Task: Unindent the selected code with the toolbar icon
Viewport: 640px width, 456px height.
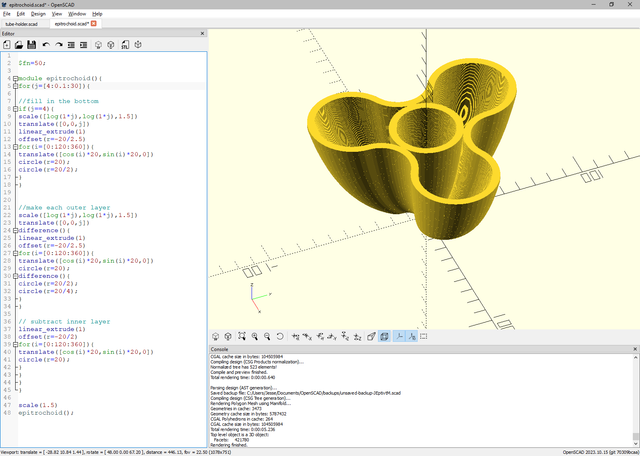Action: click(x=71, y=44)
